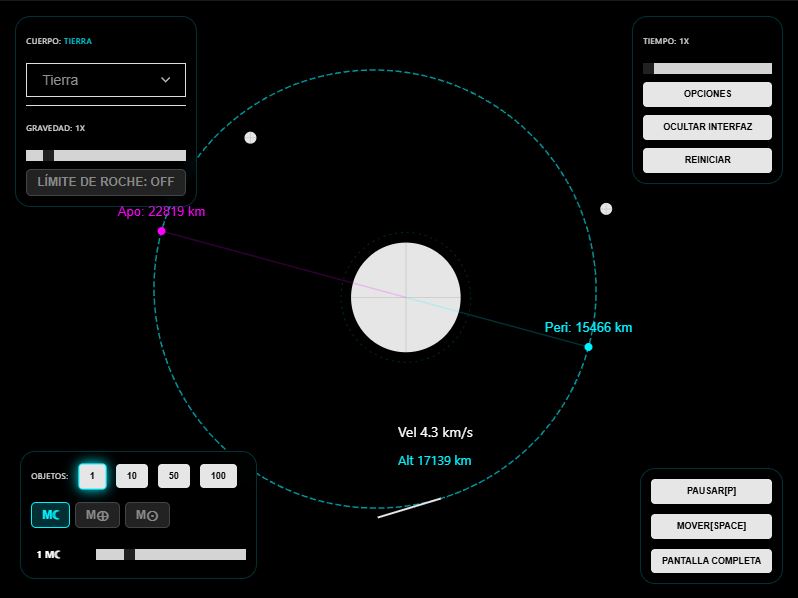798x598 pixels.
Task: Enter full screen with PANTALLA COMPLETA
Action: point(711,561)
